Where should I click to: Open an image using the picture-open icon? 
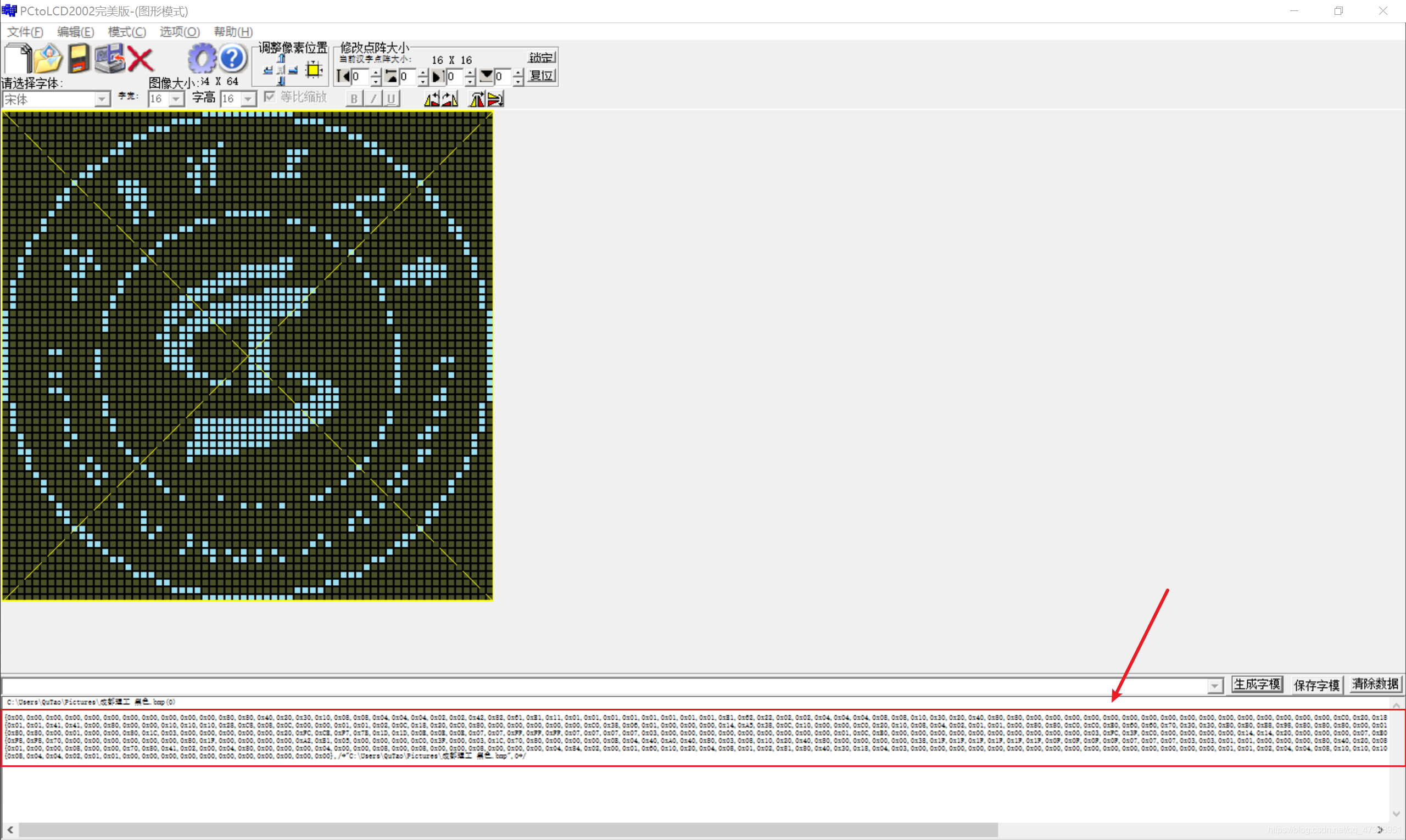pyautogui.click(x=48, y=58)
